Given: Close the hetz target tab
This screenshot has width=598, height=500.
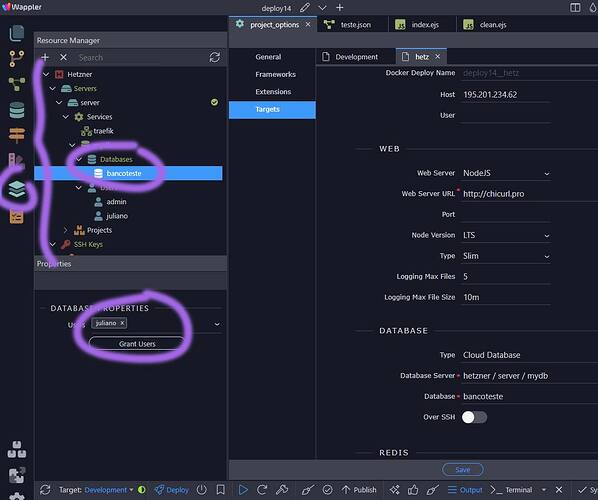Looking at the screenshot, I should click(x=437, y=56).
